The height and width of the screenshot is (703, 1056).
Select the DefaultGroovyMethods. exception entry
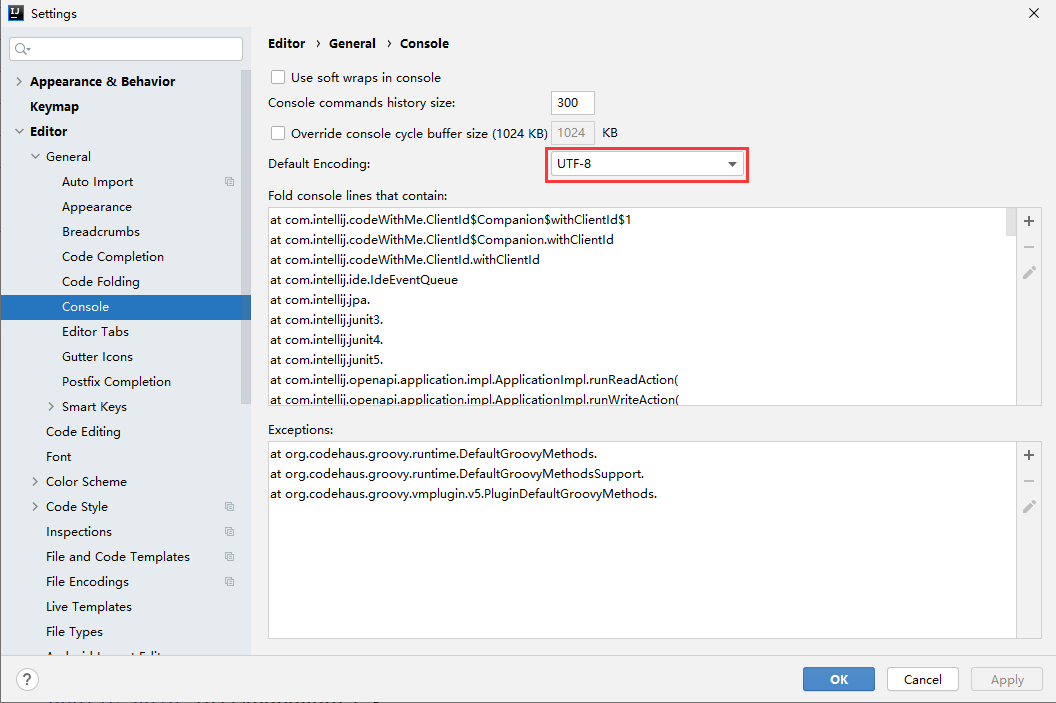click(x=433, y=454)
